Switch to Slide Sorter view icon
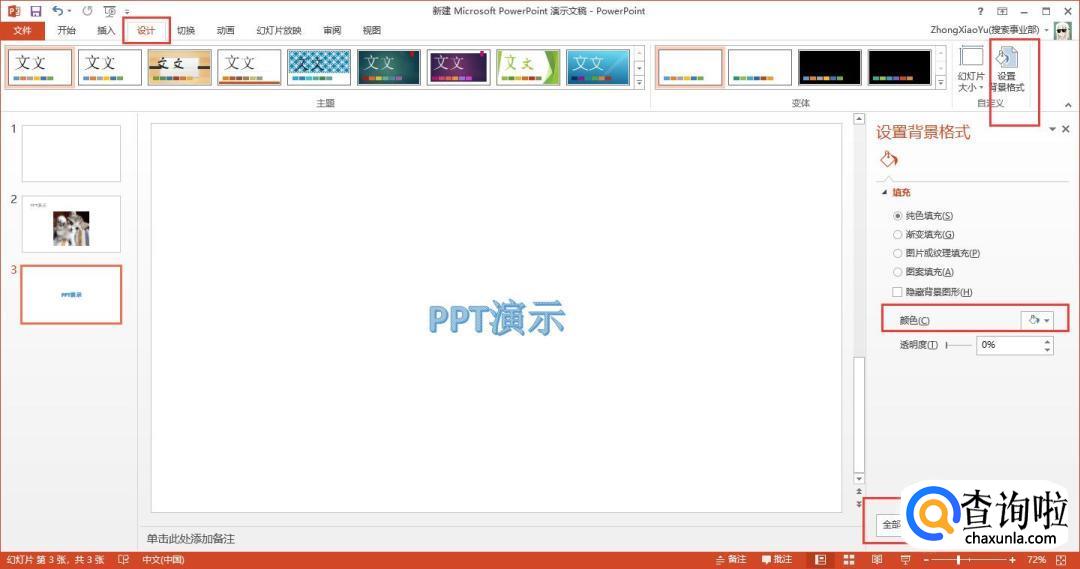The image size is (1080, 569). click(x=849, y=559)
